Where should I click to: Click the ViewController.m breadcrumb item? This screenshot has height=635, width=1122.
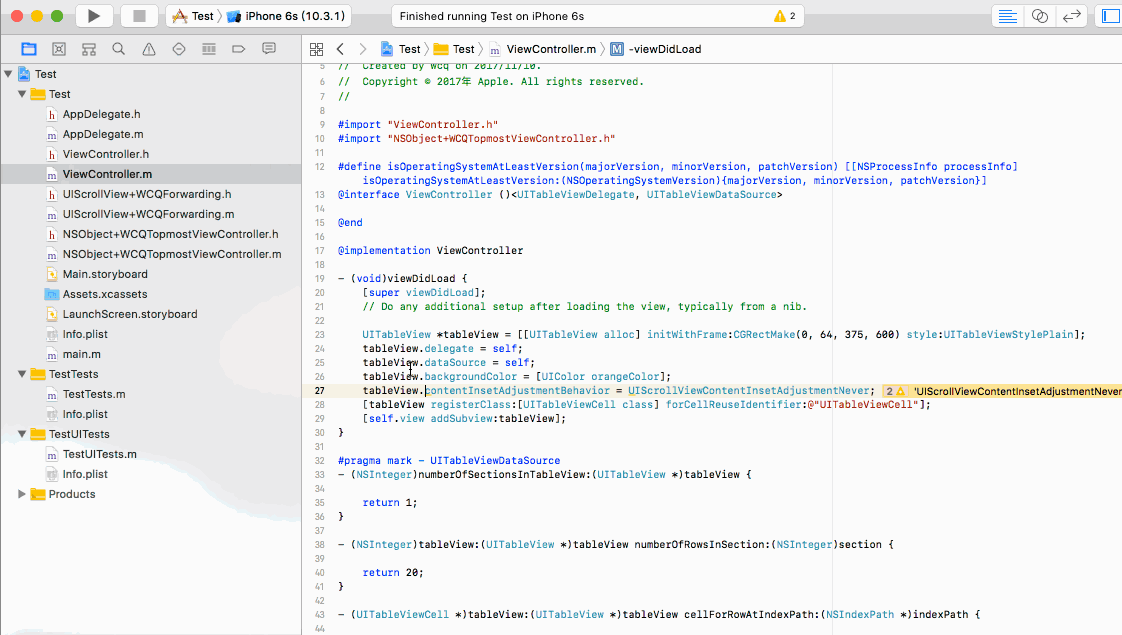coord(551,49)
